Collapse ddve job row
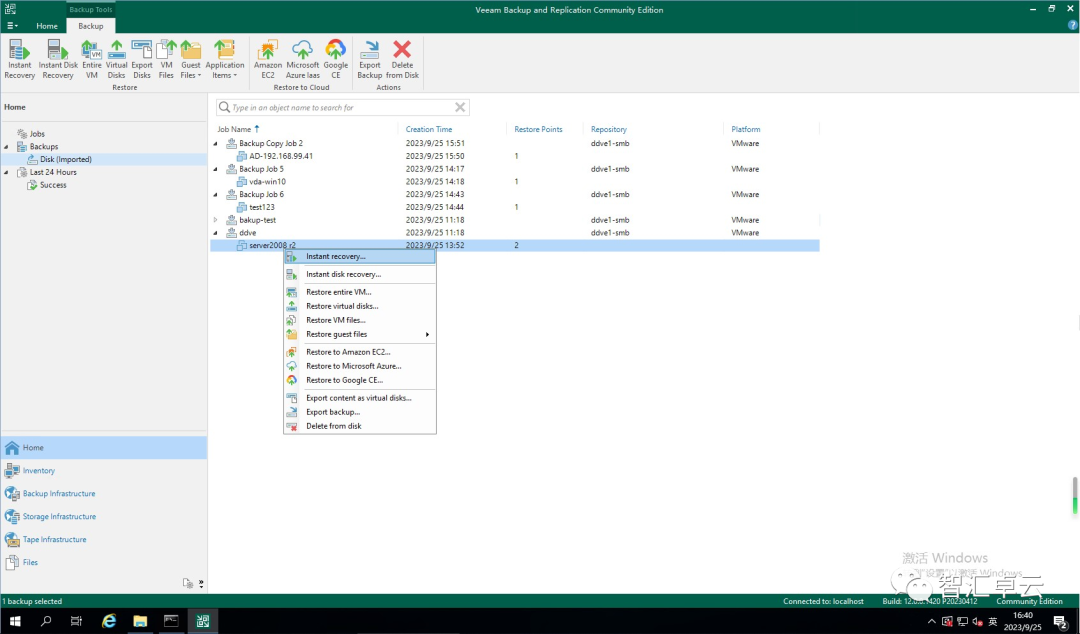 [x=216, y=233]
